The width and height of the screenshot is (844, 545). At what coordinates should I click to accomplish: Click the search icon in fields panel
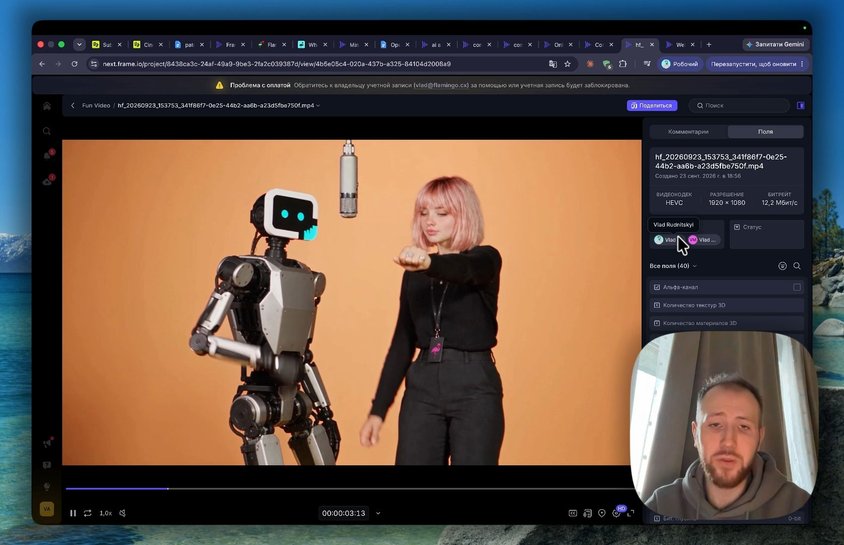tap(797, 266)
